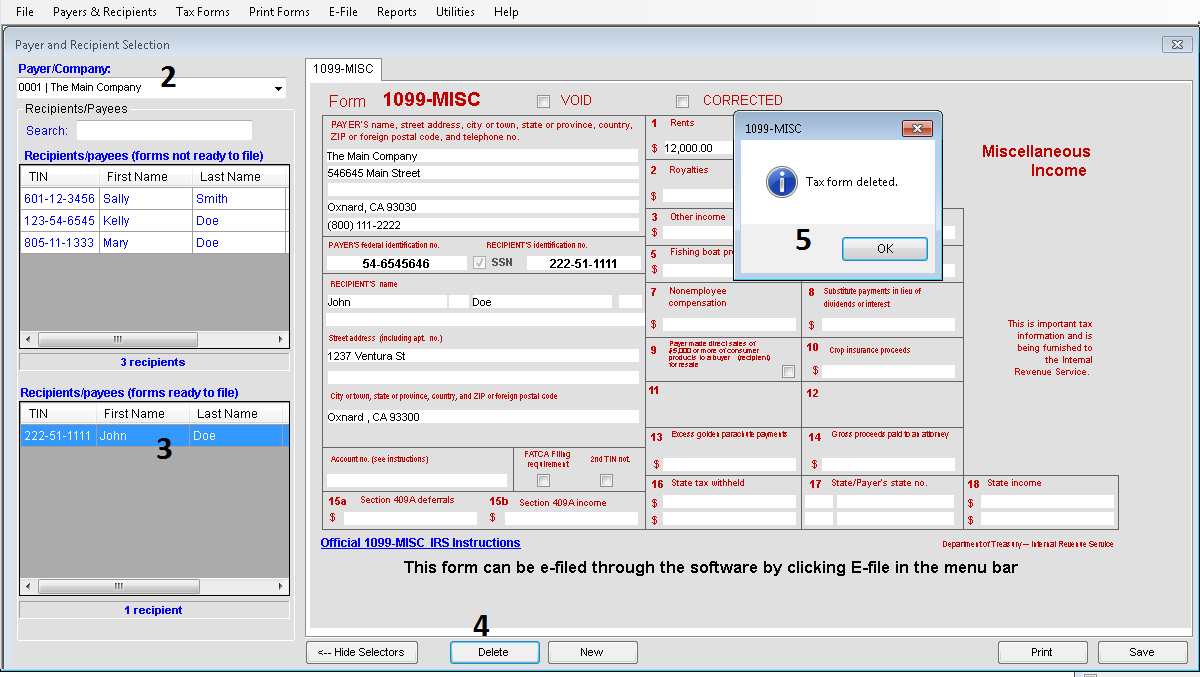The height and width of the screenshot is (677, 1200).
Task: Click payer phone (800) 111-2222 field
Action: click(482, 225)
